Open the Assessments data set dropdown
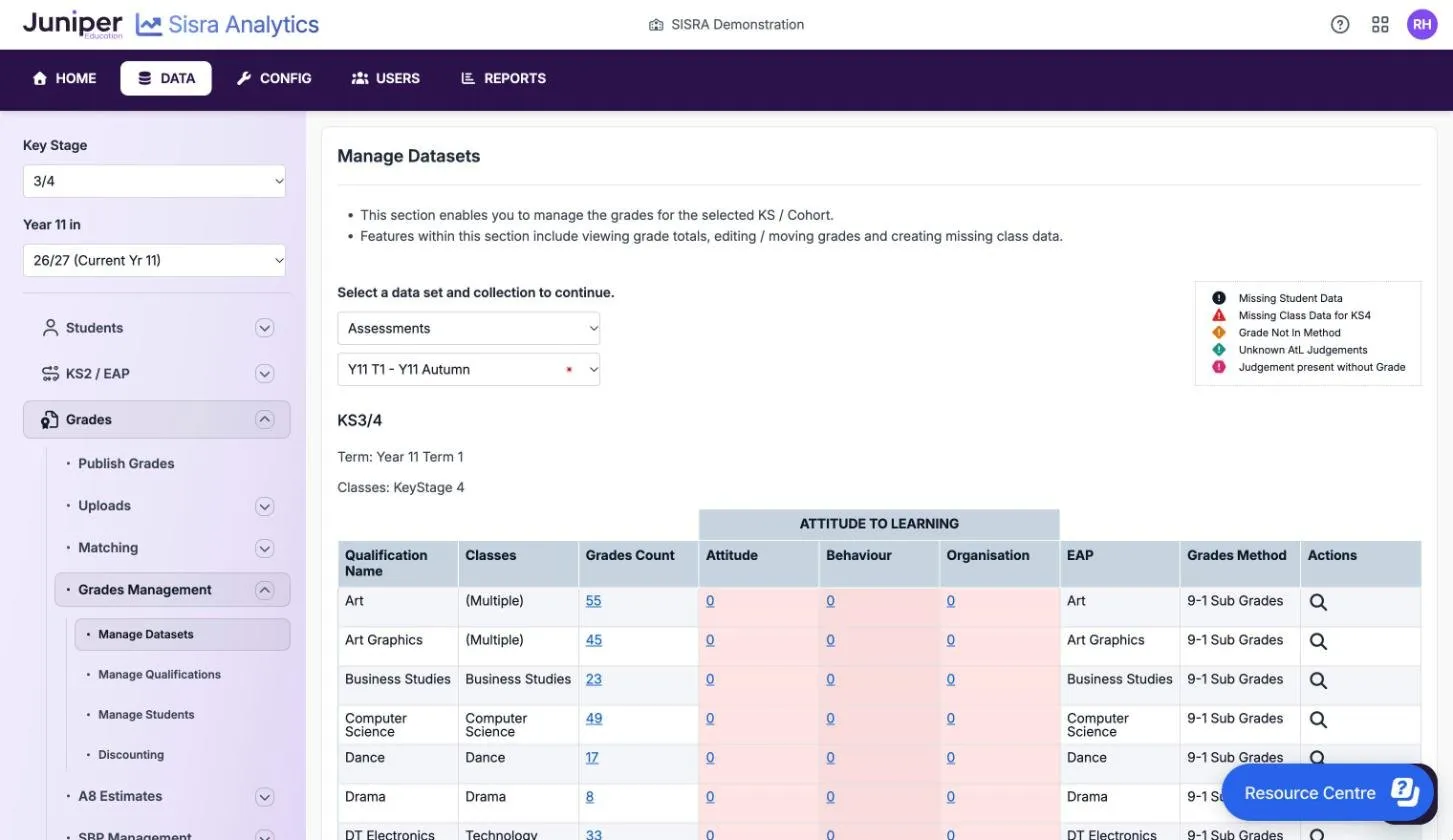This screenshot has height=840, width=1453. pos(469,328)
